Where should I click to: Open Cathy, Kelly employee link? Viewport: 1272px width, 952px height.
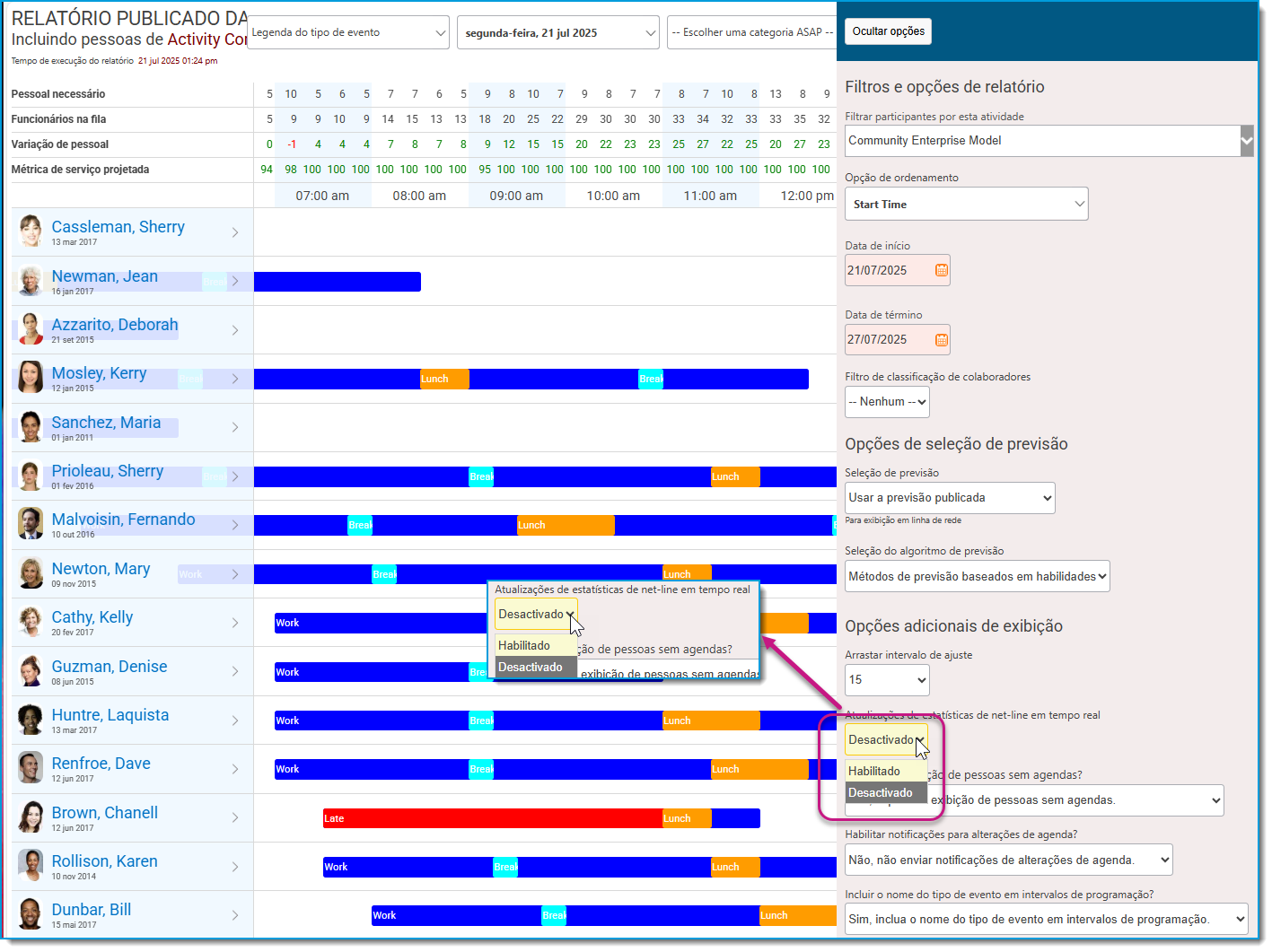point(92,617)
